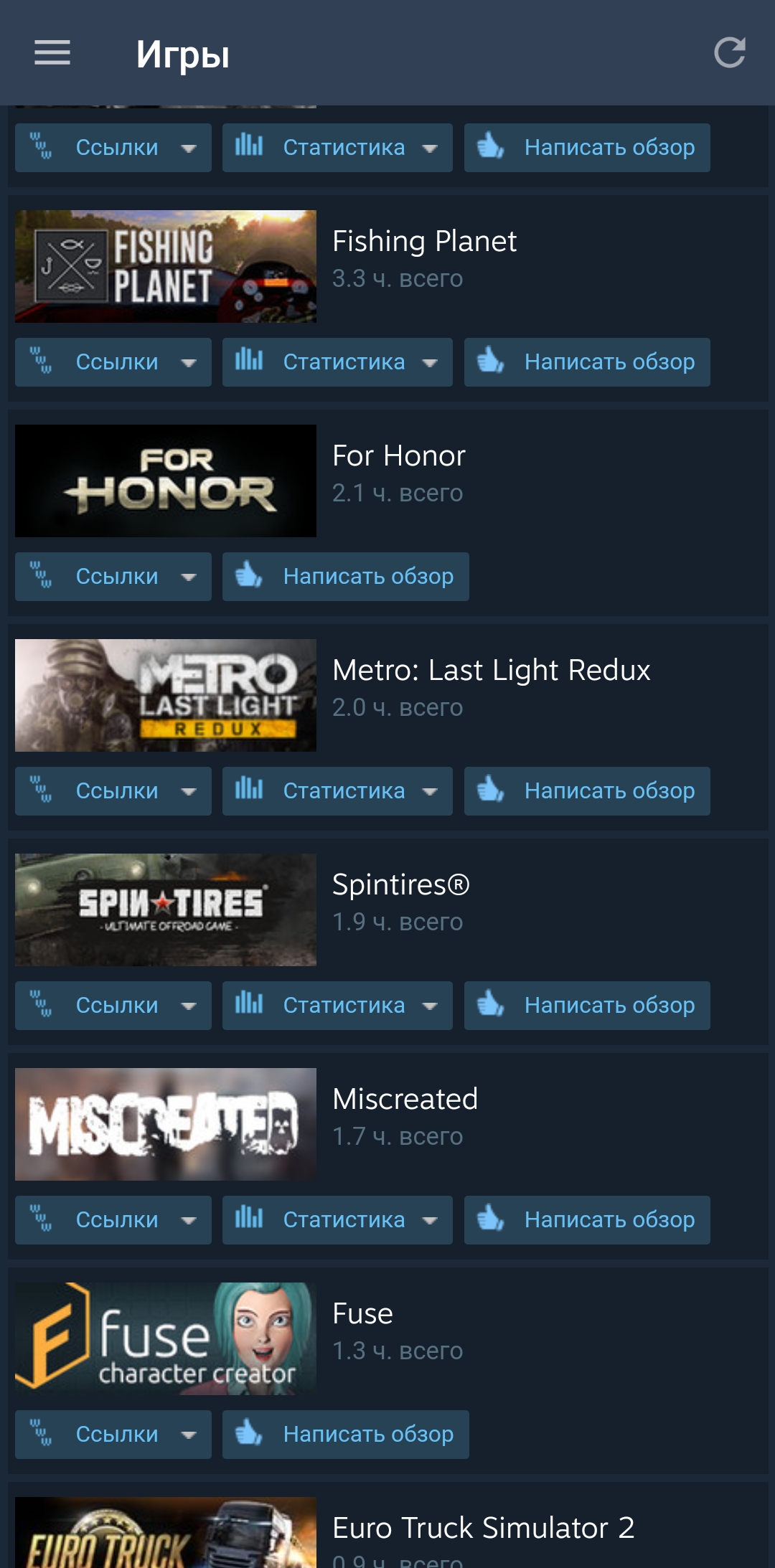Expand Статистика dropdown arrow under Fishing Planet

pos(430,363)
